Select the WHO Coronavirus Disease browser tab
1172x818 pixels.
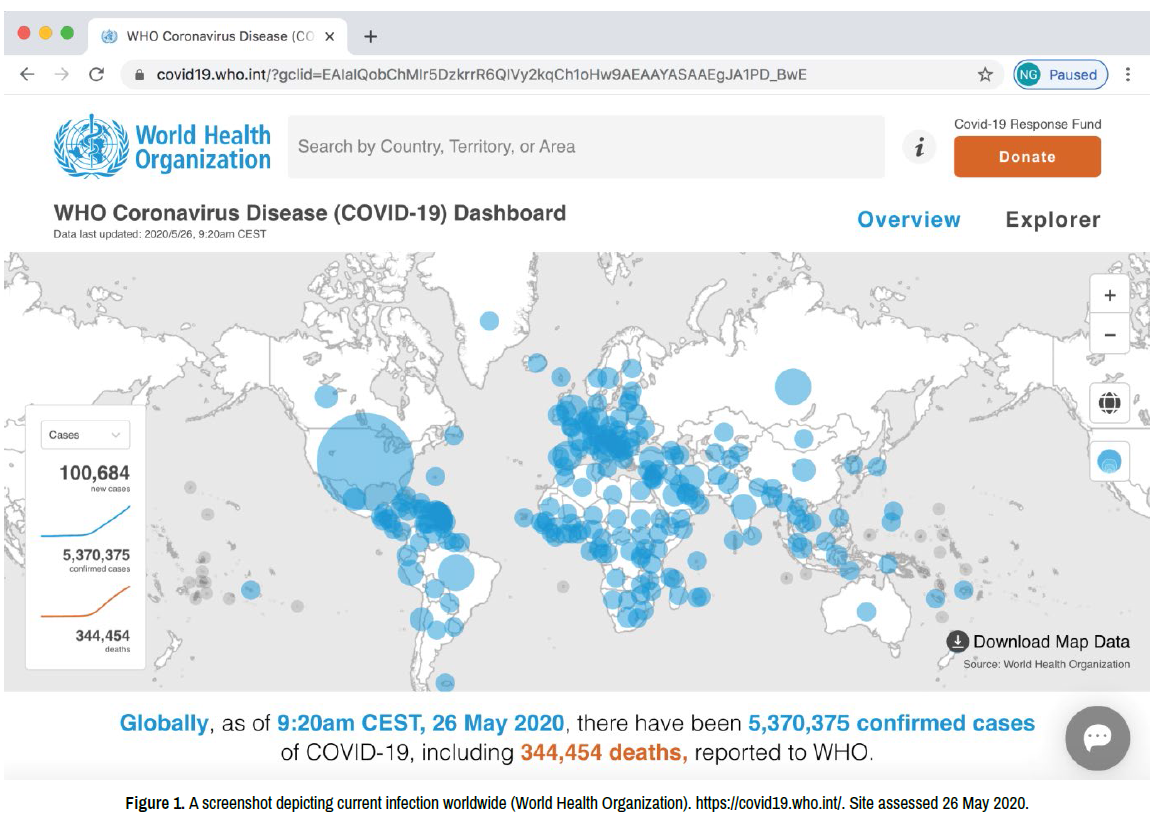(218, 36)
